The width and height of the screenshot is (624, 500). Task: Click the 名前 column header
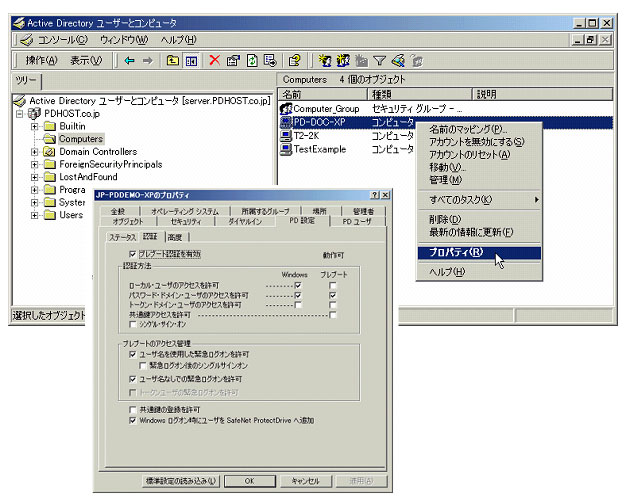click(323, 94)
